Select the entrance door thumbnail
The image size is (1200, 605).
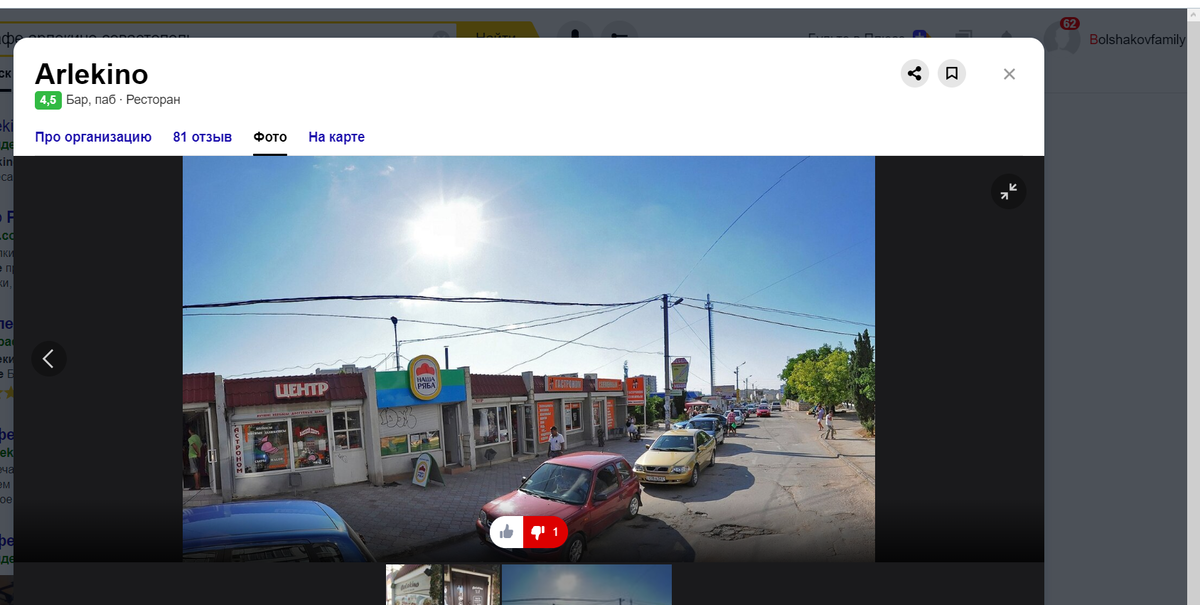pyautogui.click(x=473, y=585)
